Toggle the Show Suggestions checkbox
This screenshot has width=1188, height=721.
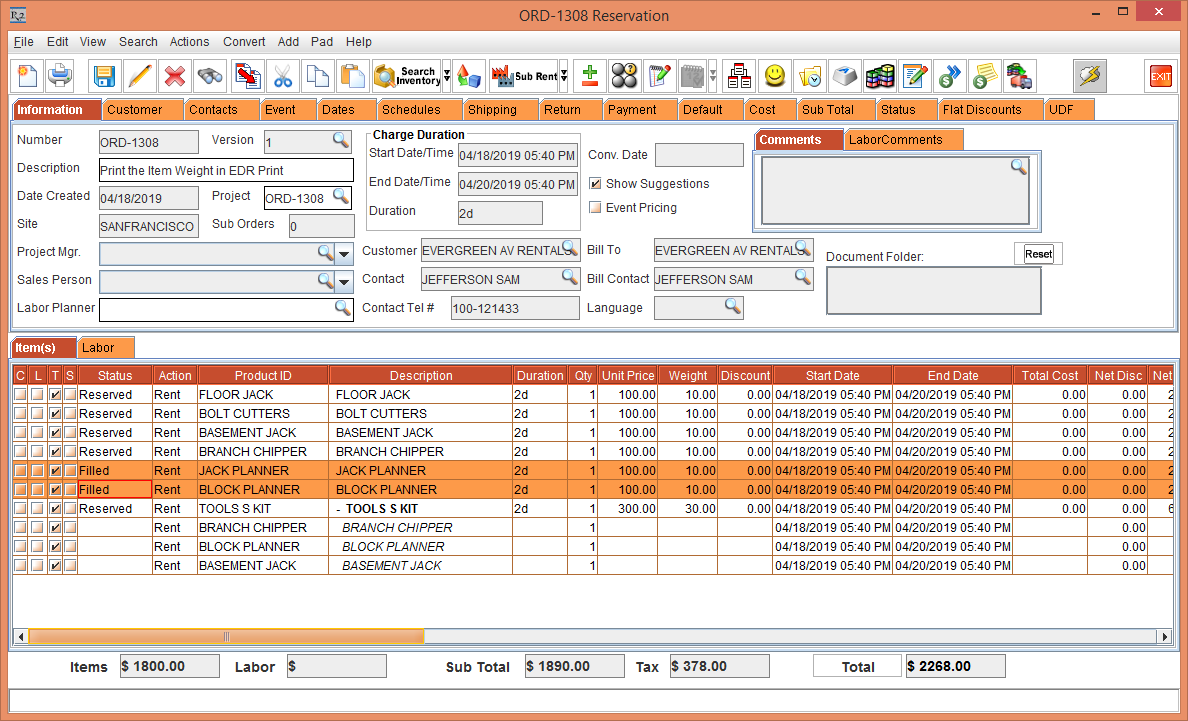tap(595, 184)
